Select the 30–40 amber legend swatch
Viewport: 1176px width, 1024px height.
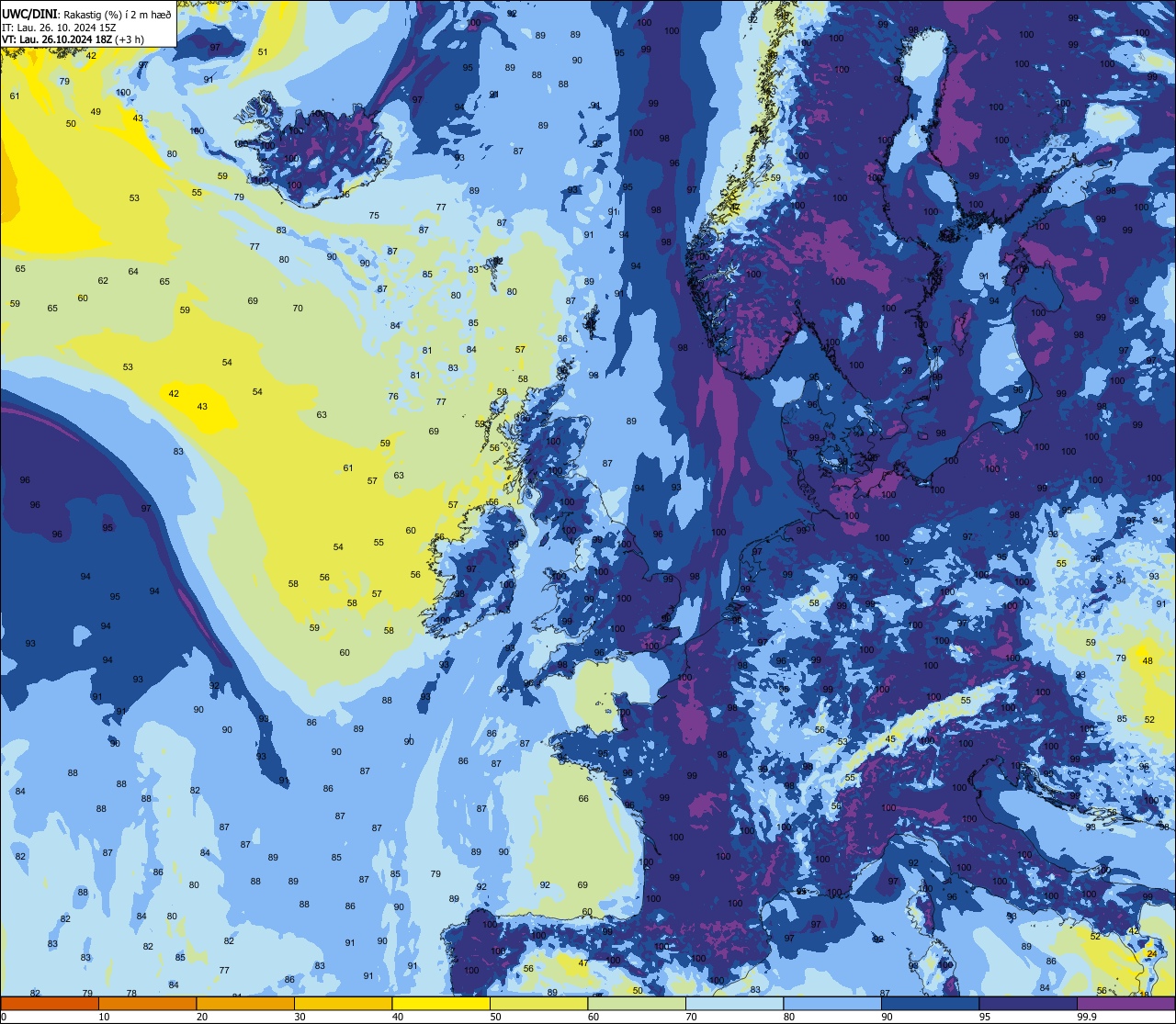[343, 1003]
